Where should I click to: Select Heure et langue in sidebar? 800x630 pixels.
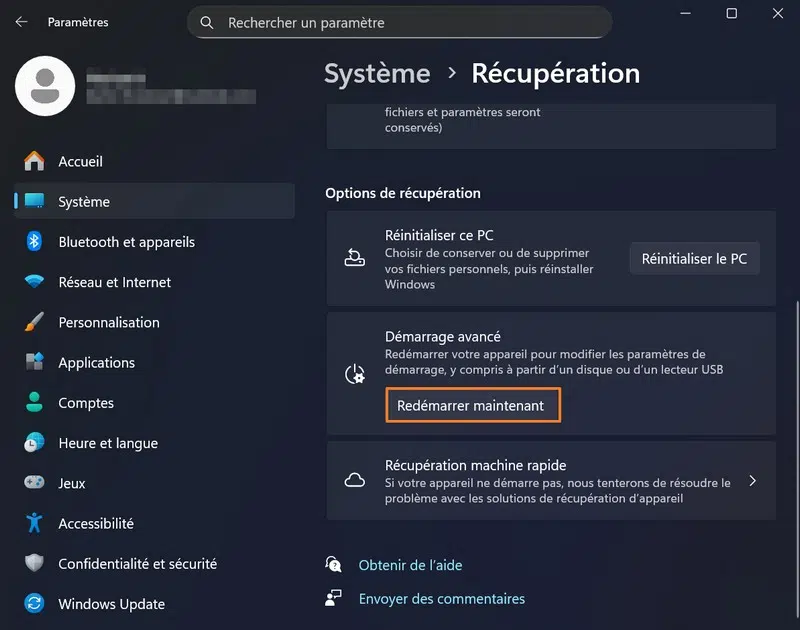click(x=108, y=443)
